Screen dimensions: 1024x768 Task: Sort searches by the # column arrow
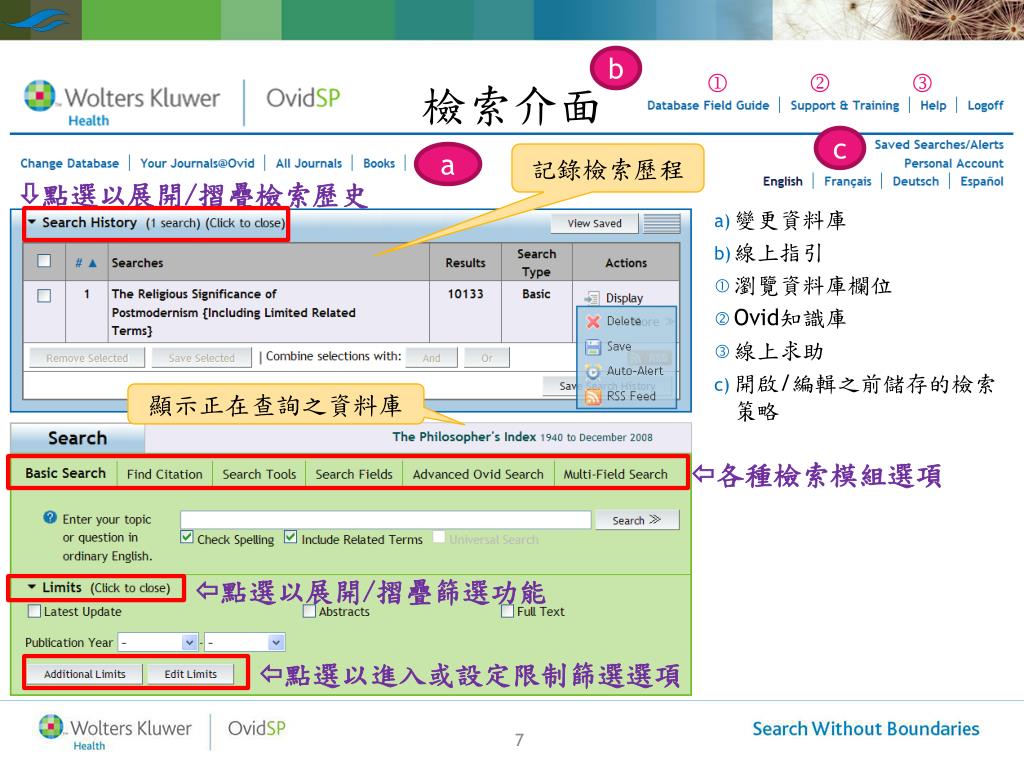[x=92, y=263]
